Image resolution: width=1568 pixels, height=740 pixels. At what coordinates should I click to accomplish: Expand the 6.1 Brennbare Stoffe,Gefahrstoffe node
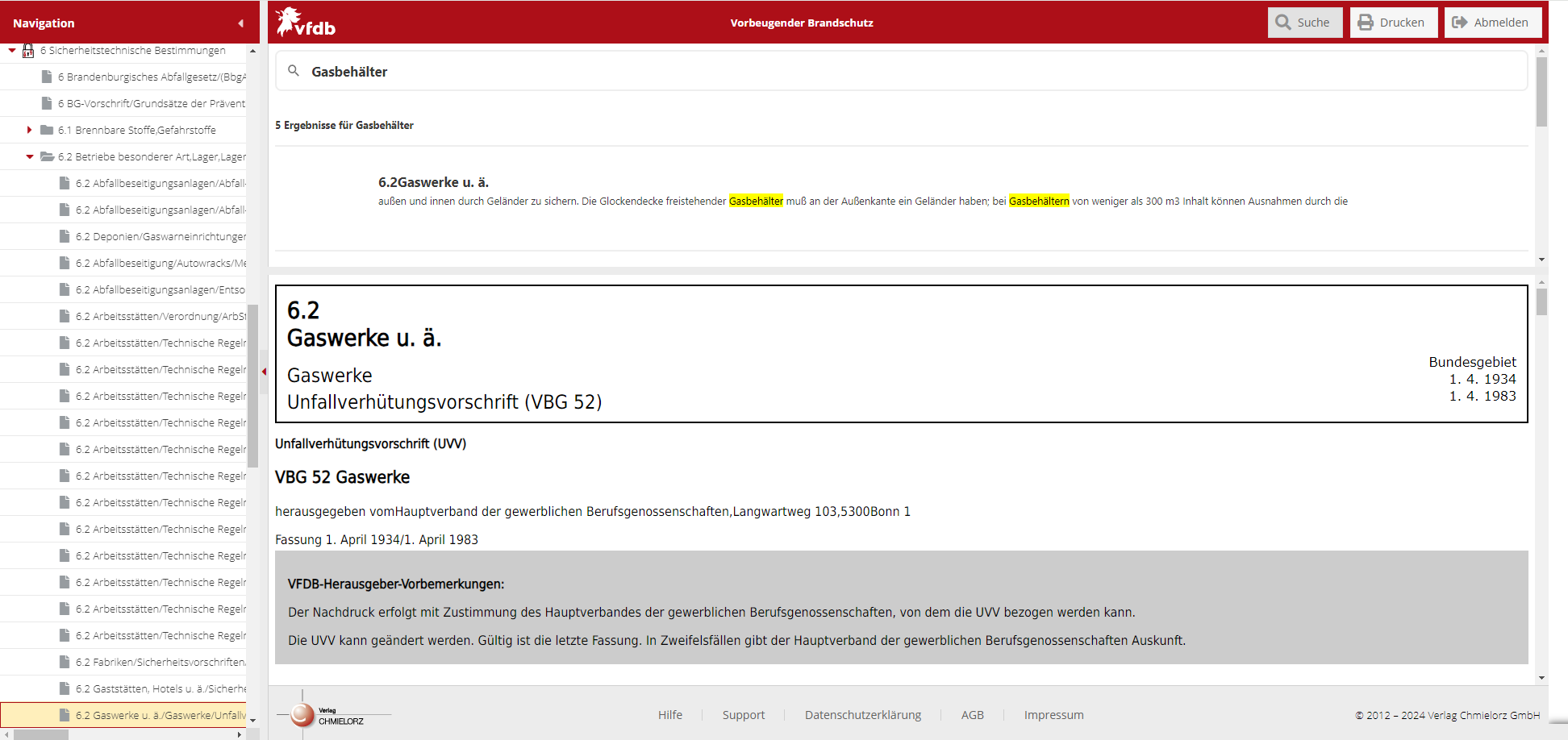pos(29,129)
